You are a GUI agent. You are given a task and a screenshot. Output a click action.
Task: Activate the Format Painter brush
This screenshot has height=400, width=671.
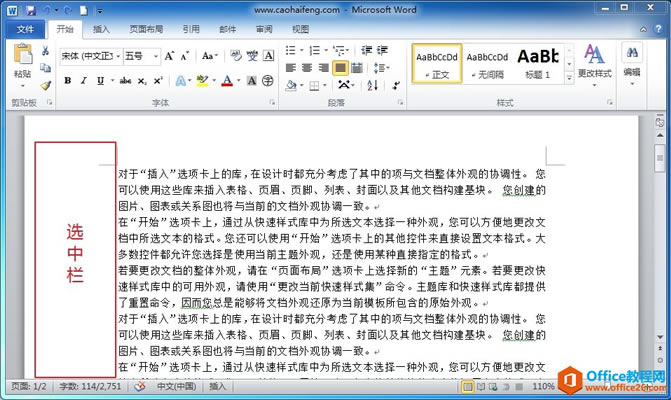(x=45, y=85)
